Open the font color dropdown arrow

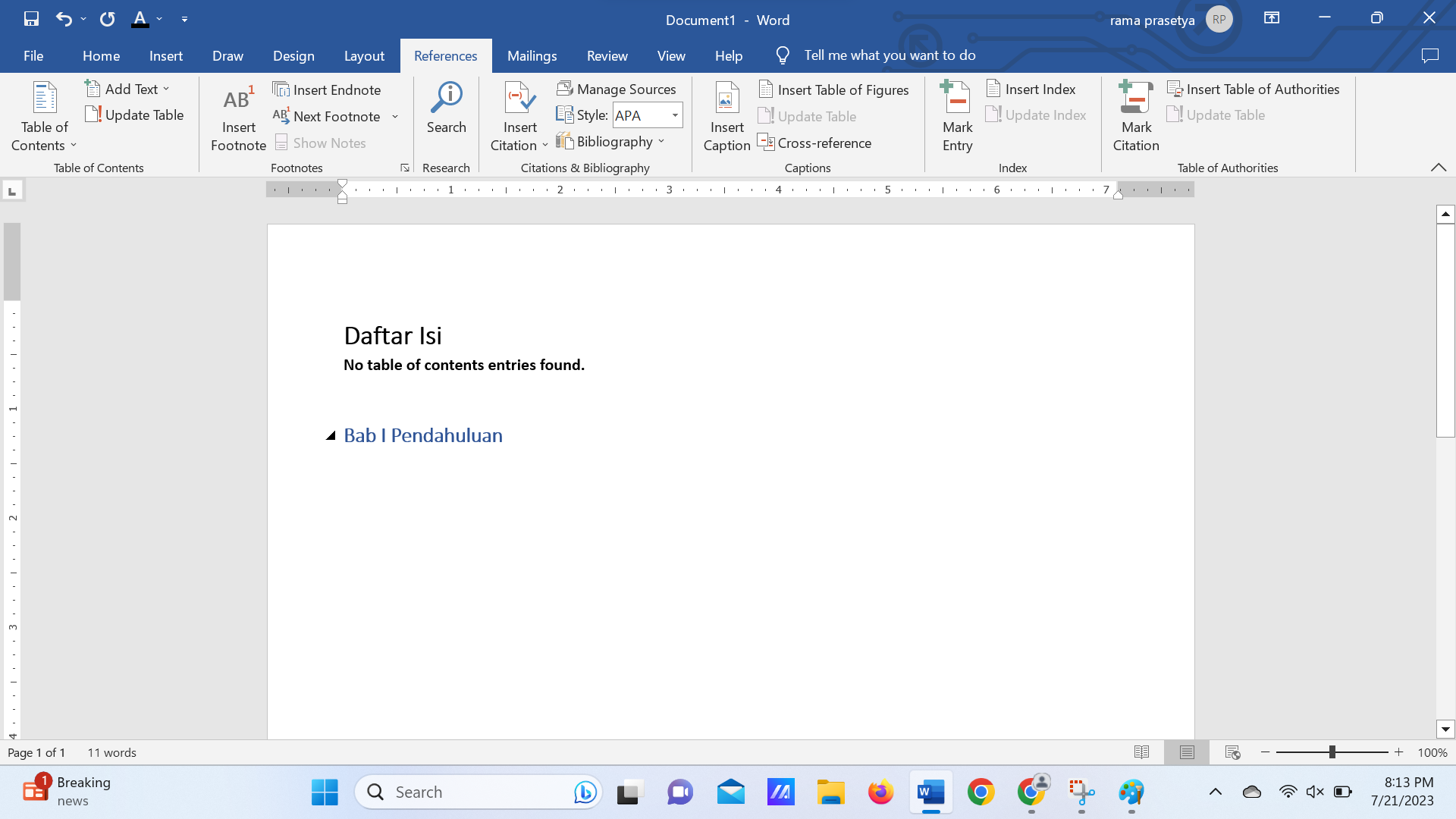pyautogui.click(x=159, y=19)
